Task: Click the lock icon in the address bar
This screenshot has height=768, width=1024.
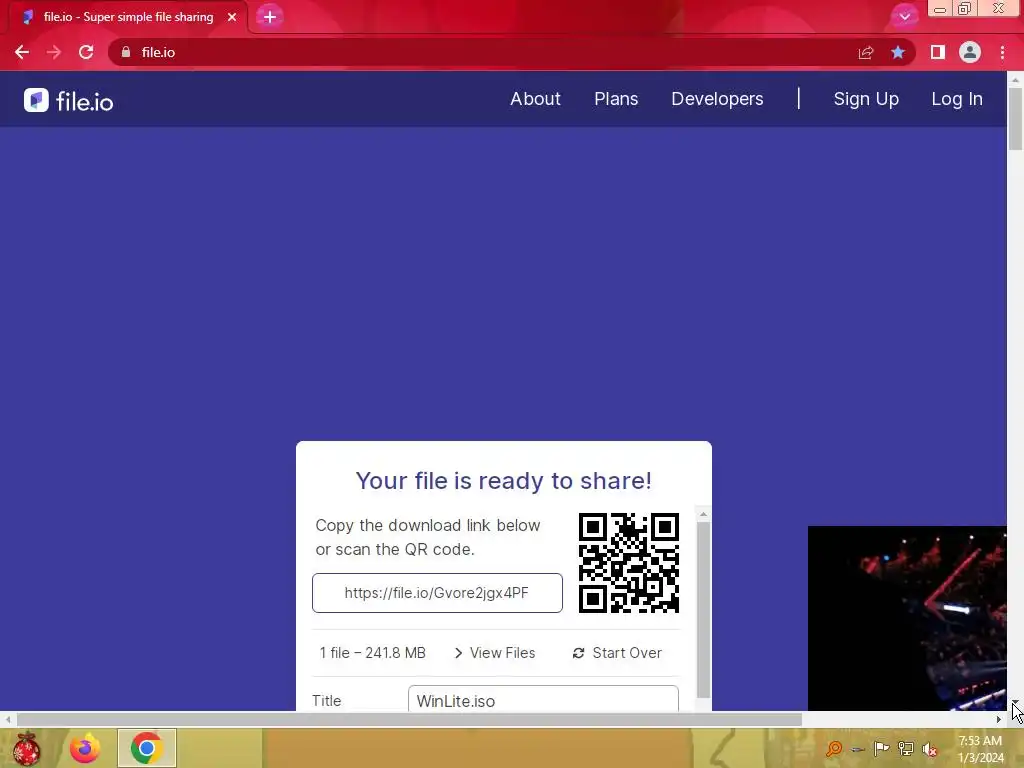Action: [126, 52]
